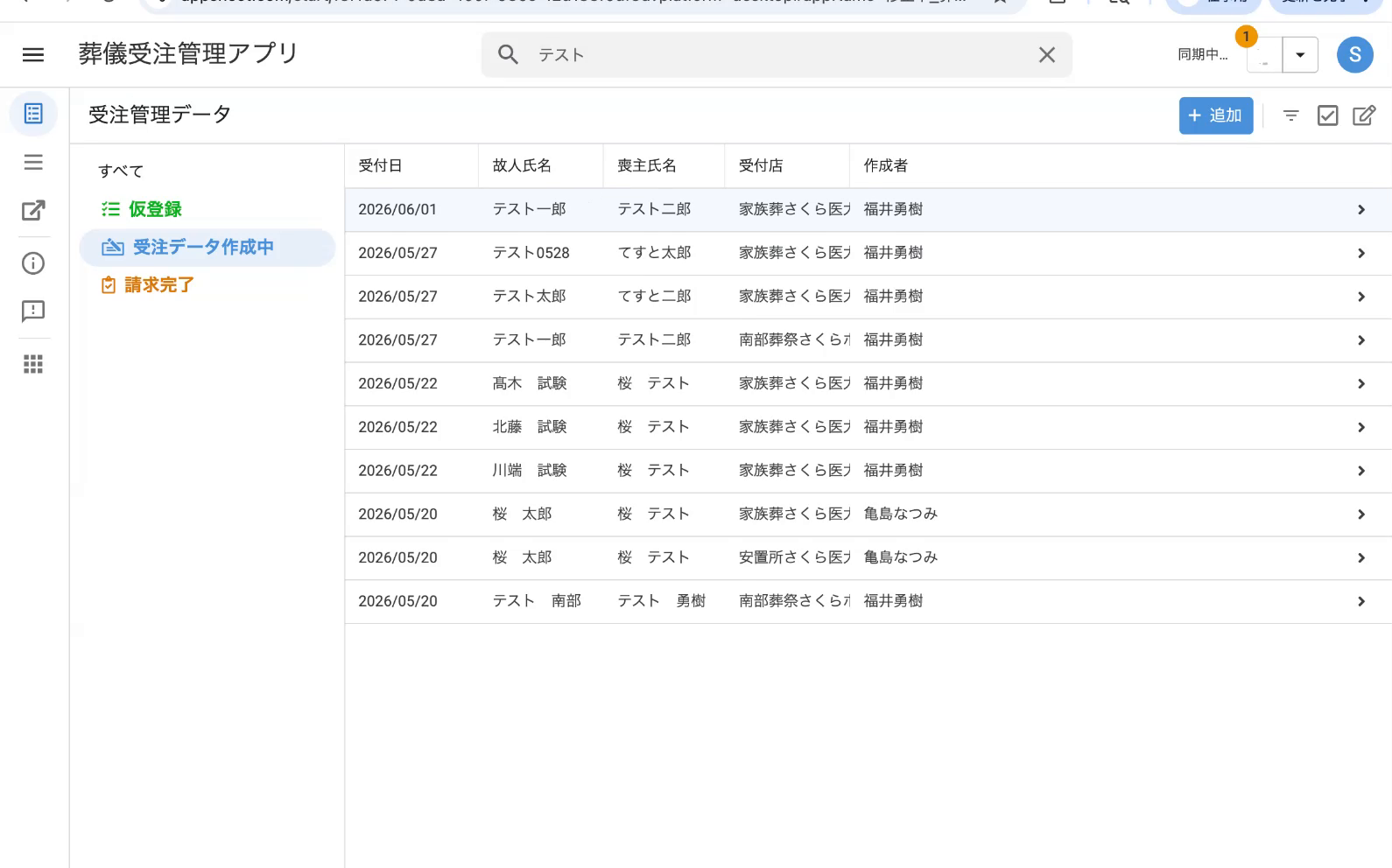Image resolution: width=1392 pixels, height=868 pixels.
Task: Click the てすと太郎 cell
Action: pyautogui.click(x=654, y=253)
